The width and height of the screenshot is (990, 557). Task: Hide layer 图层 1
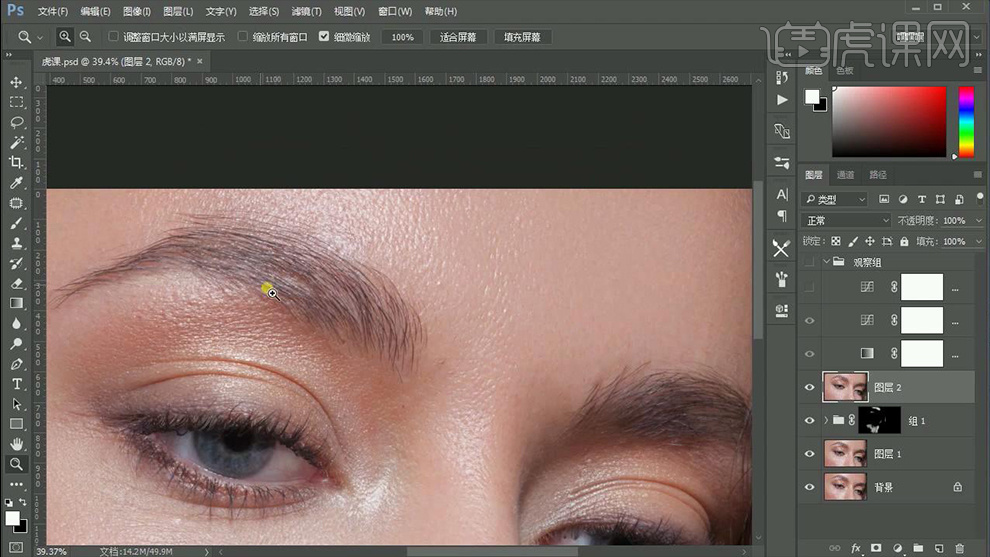[809, 453]
